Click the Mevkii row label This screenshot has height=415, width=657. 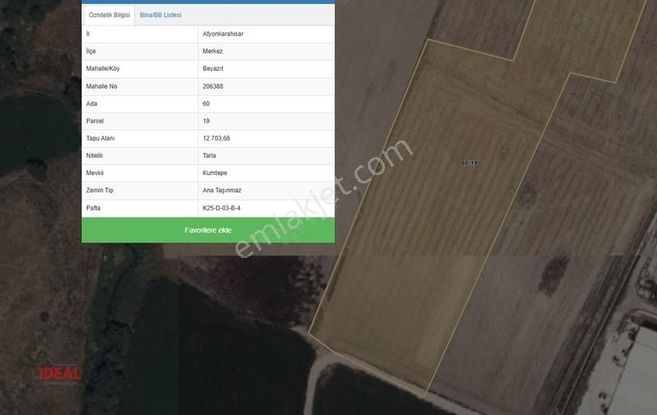coord(95,173)
